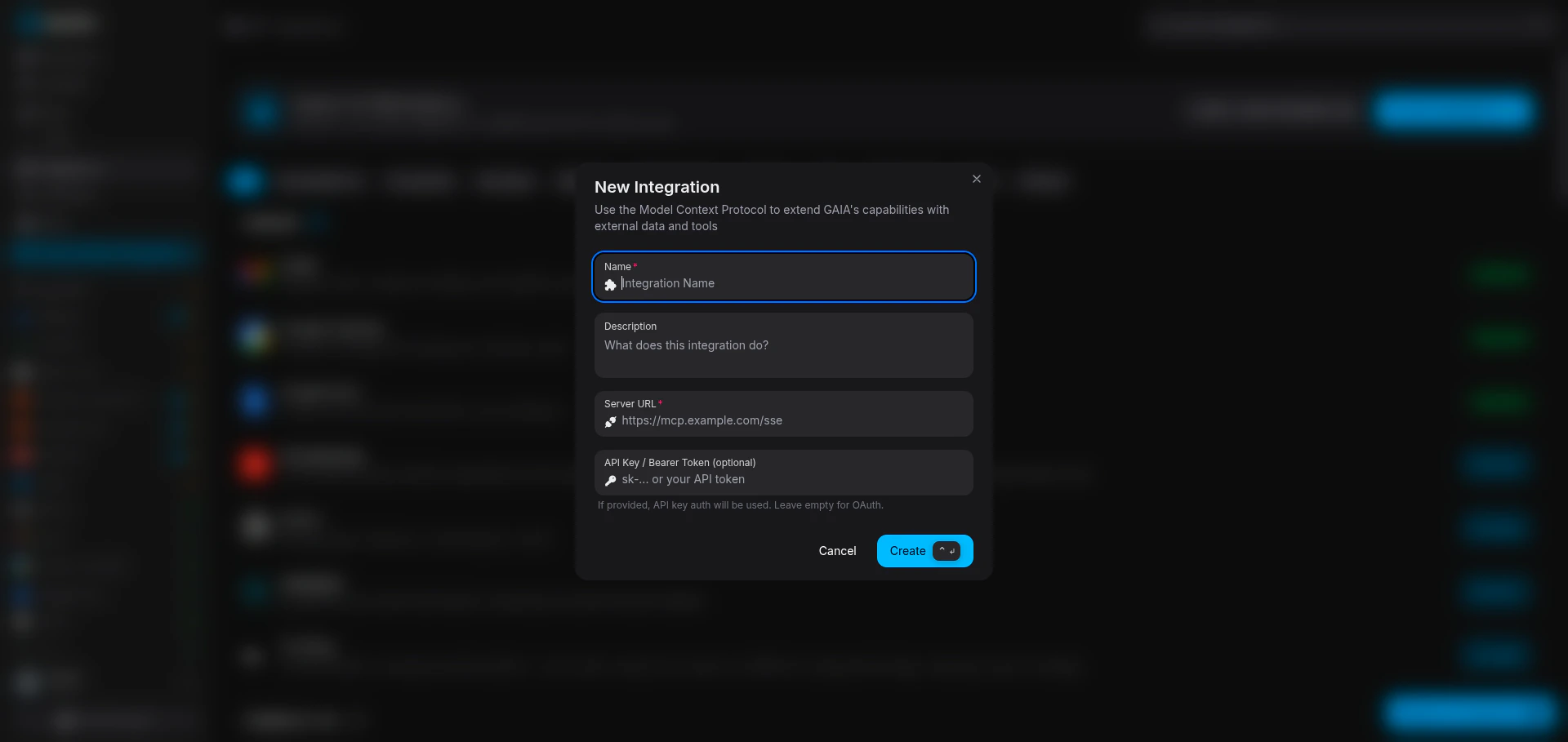Click the keyboard shortcut badge on the Create button
This screenshot has width=1568, height=742.
coord(947,550)
